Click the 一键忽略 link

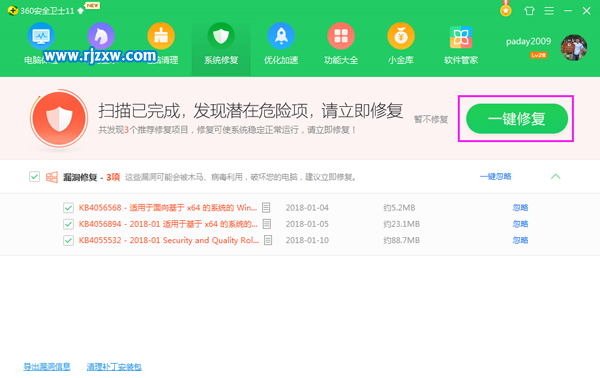point(496,176)
